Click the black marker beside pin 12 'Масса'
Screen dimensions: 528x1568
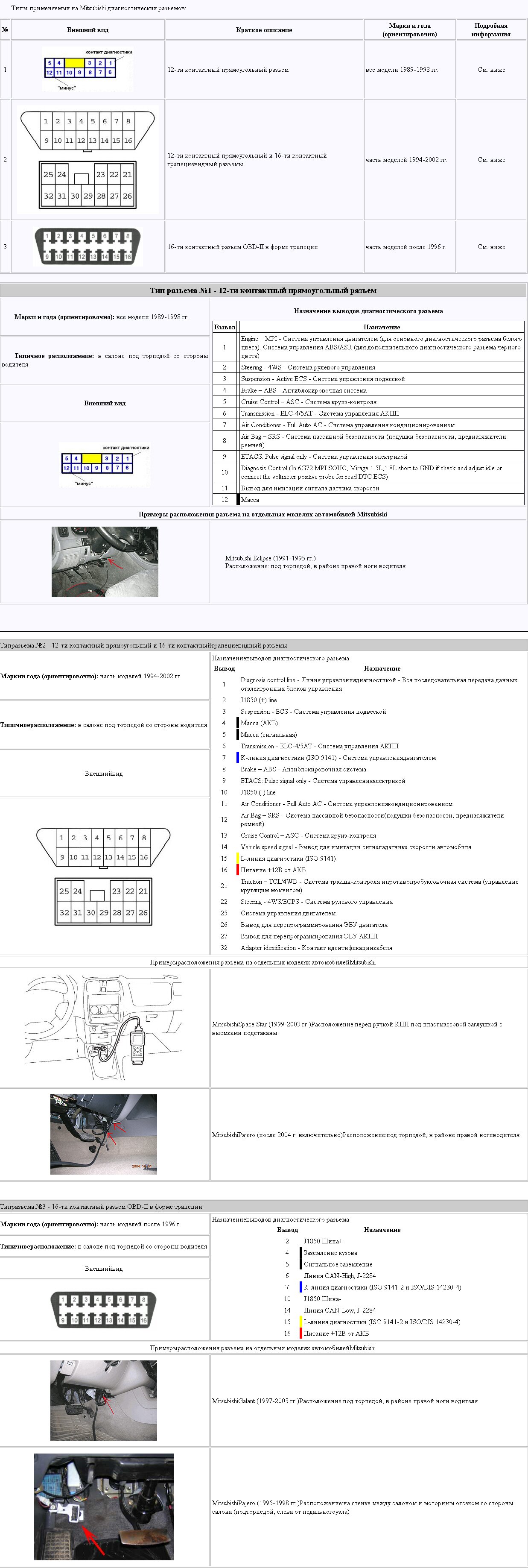[x=239, y=499]
